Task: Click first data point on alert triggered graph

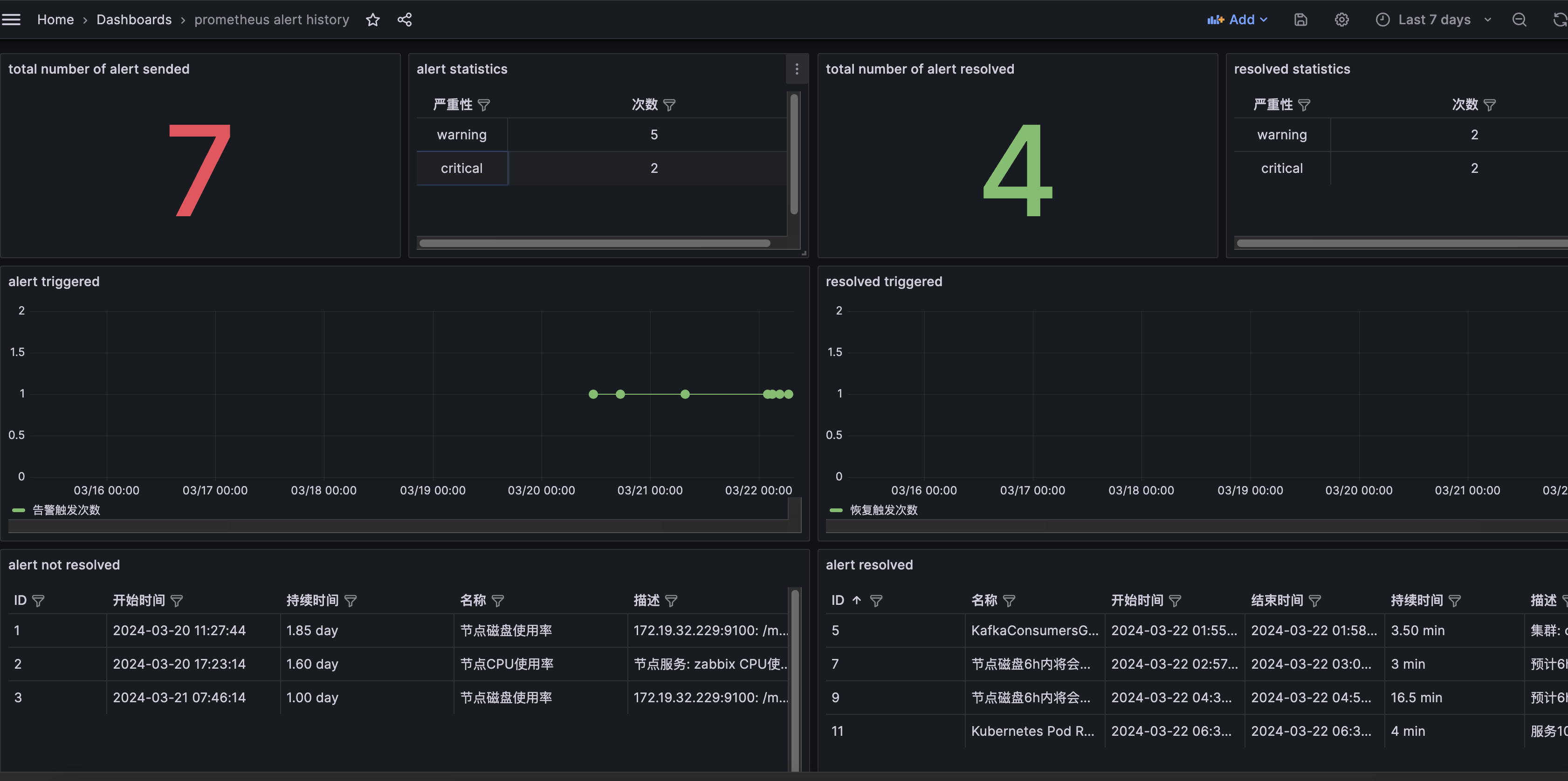Action: (x=593, y=394)
